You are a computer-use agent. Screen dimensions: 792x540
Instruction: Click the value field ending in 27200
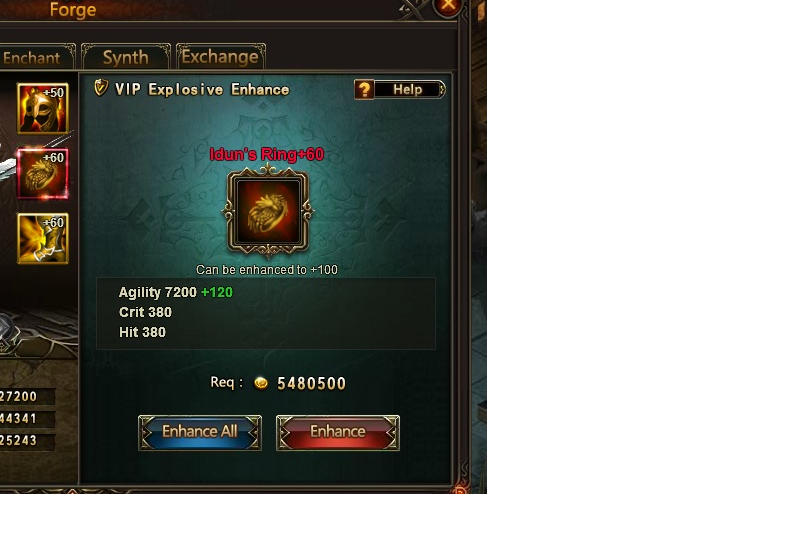click(27, 397)
